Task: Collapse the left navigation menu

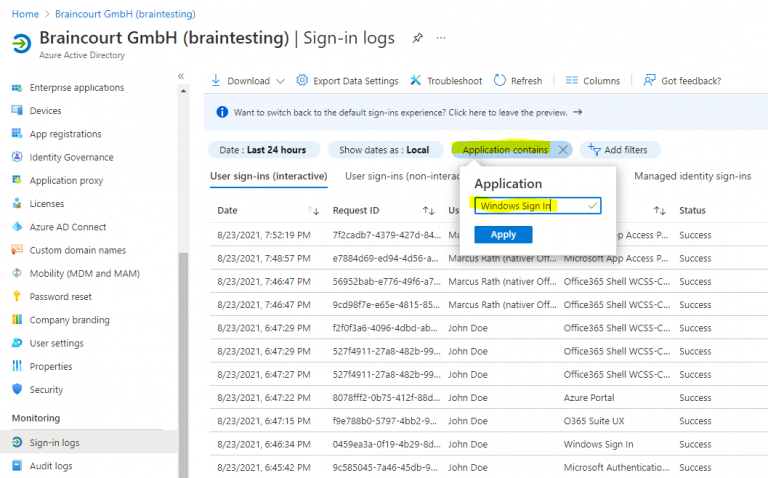Action: click(181, 76)
